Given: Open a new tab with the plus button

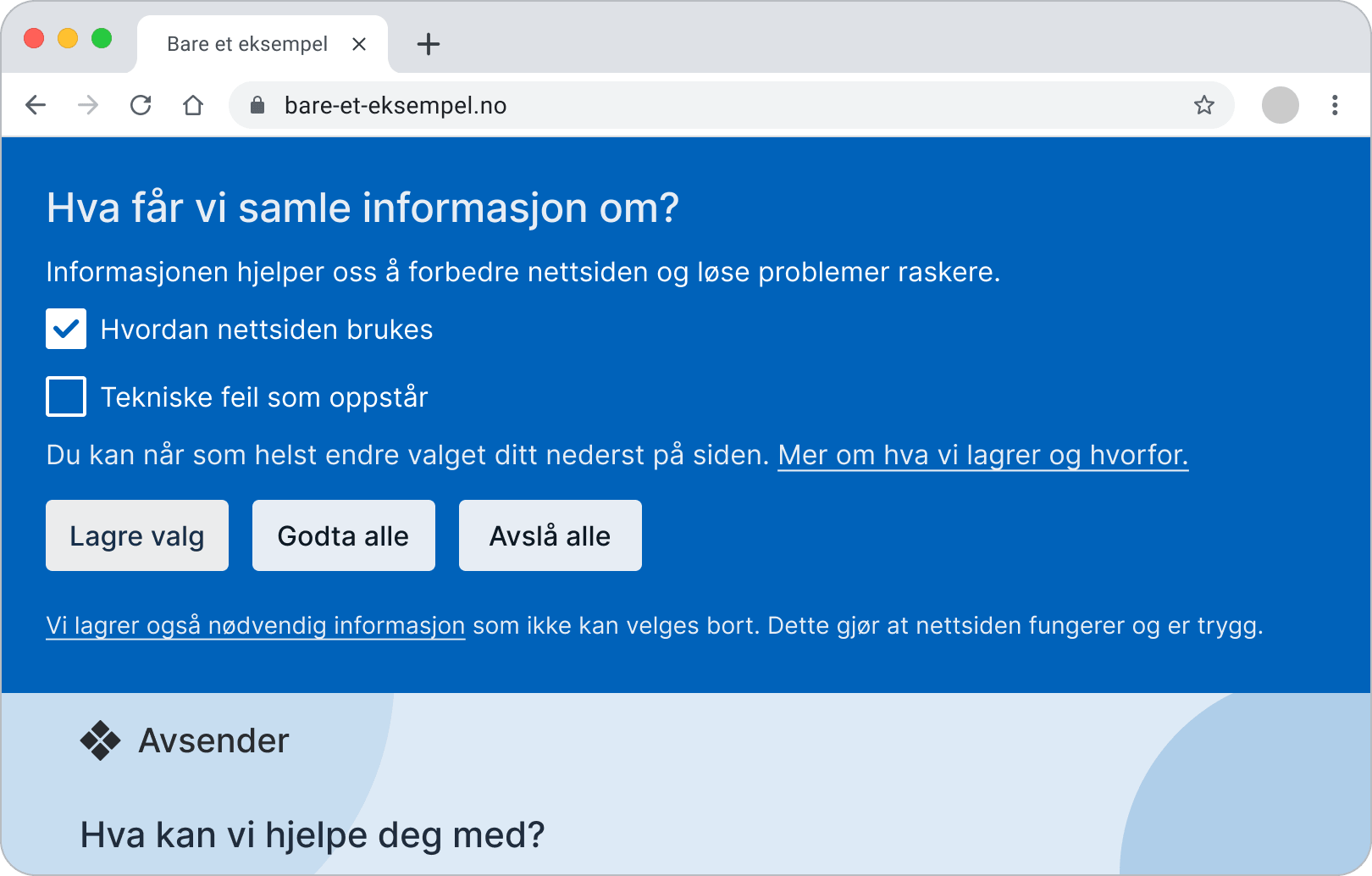Looking at the screenshot, I should 429,44.
